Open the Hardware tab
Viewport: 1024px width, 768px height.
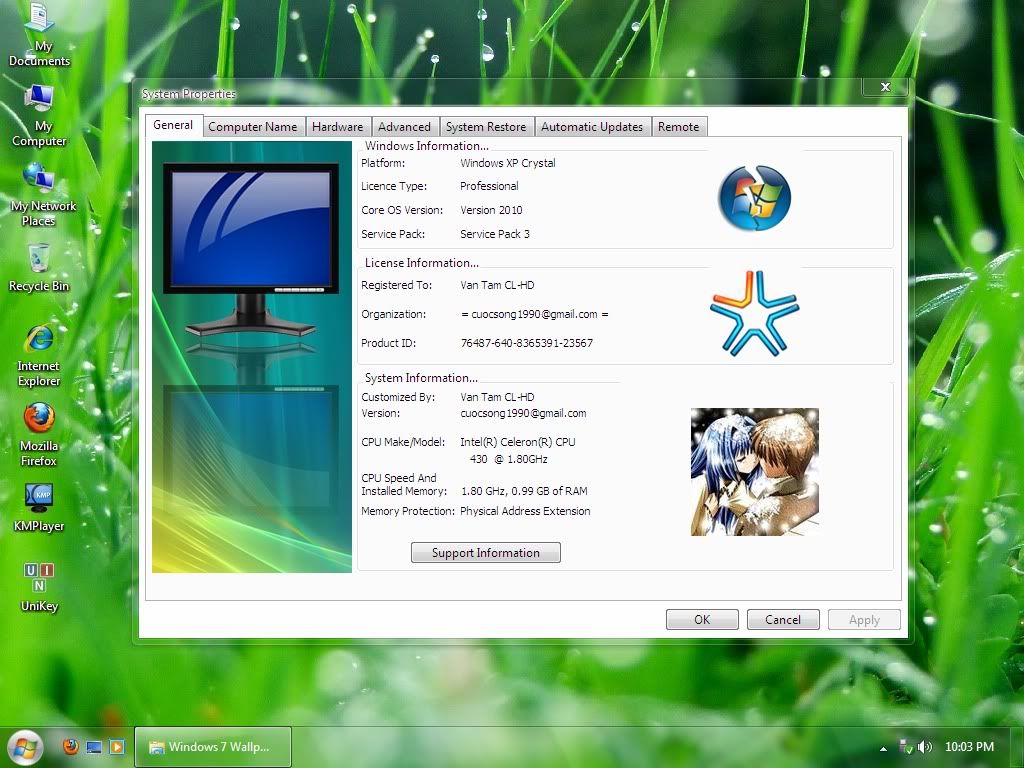pyautogui.click(x=337, y=127)
